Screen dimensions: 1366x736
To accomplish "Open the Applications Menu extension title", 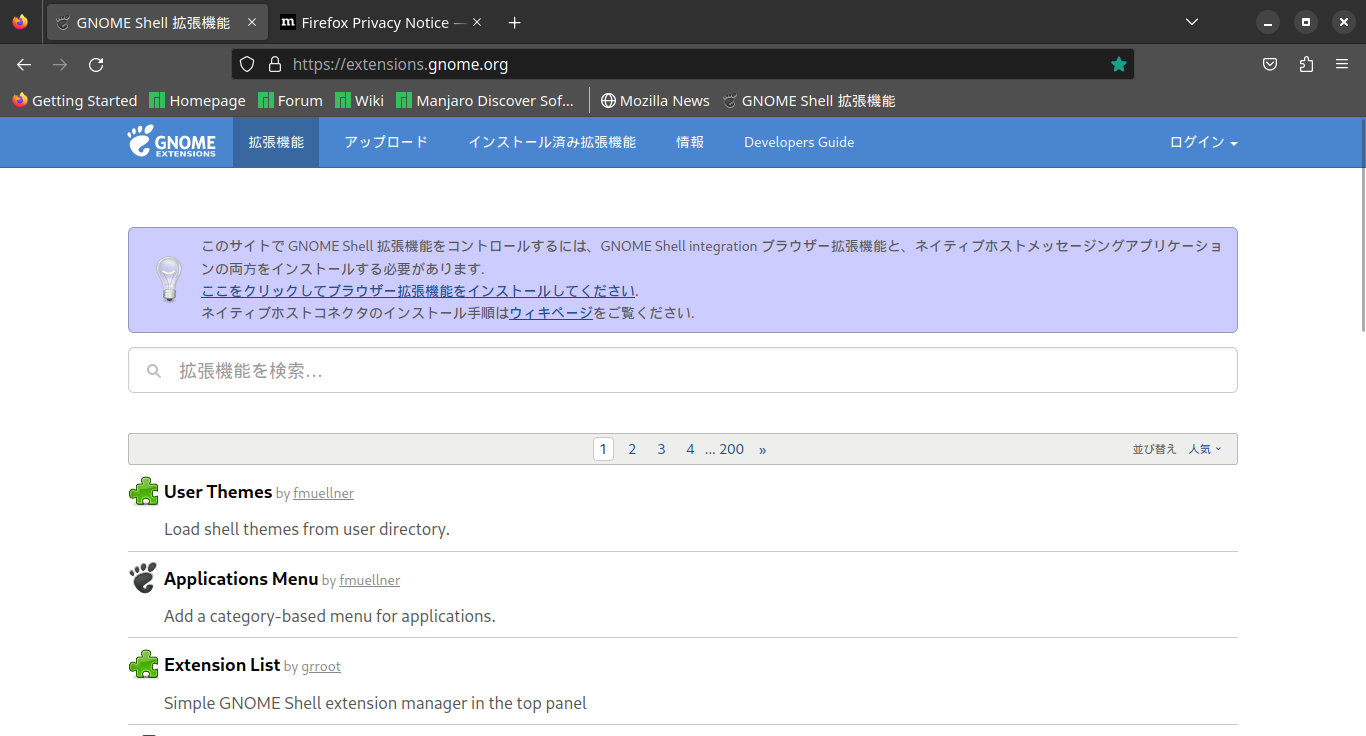I will 241,578.
